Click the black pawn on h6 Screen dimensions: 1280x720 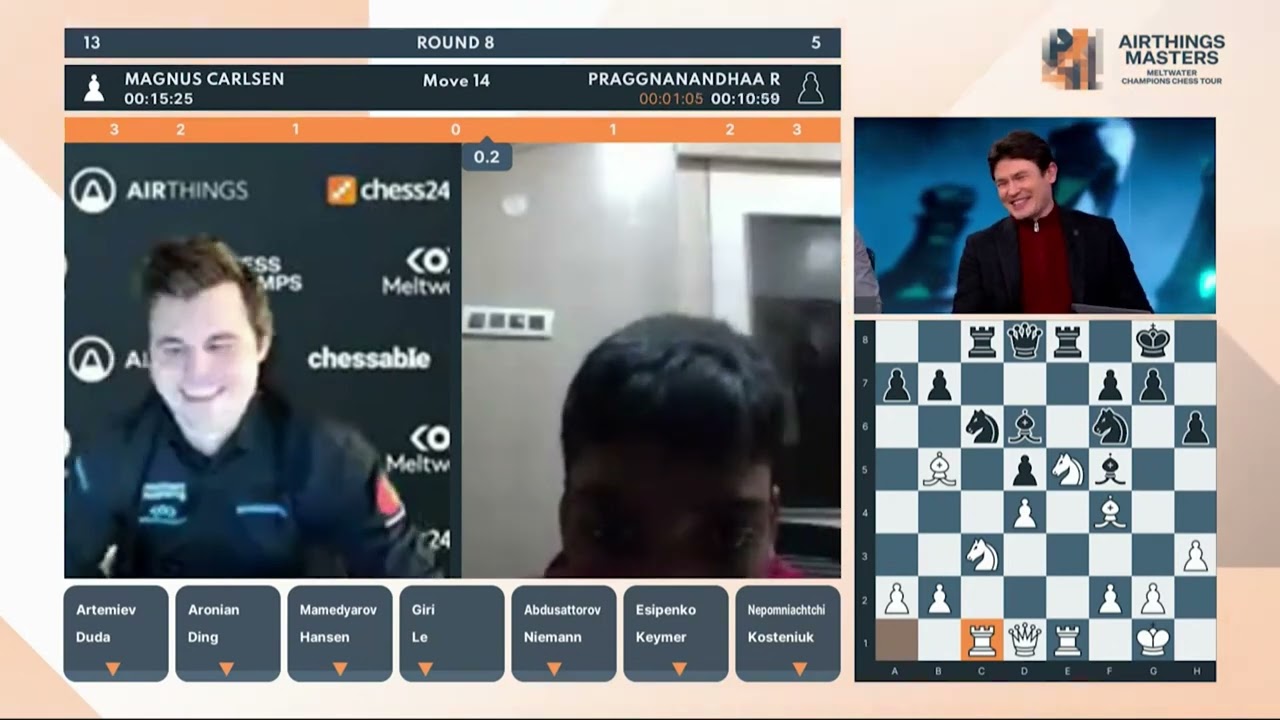(x=1196, y=427)
